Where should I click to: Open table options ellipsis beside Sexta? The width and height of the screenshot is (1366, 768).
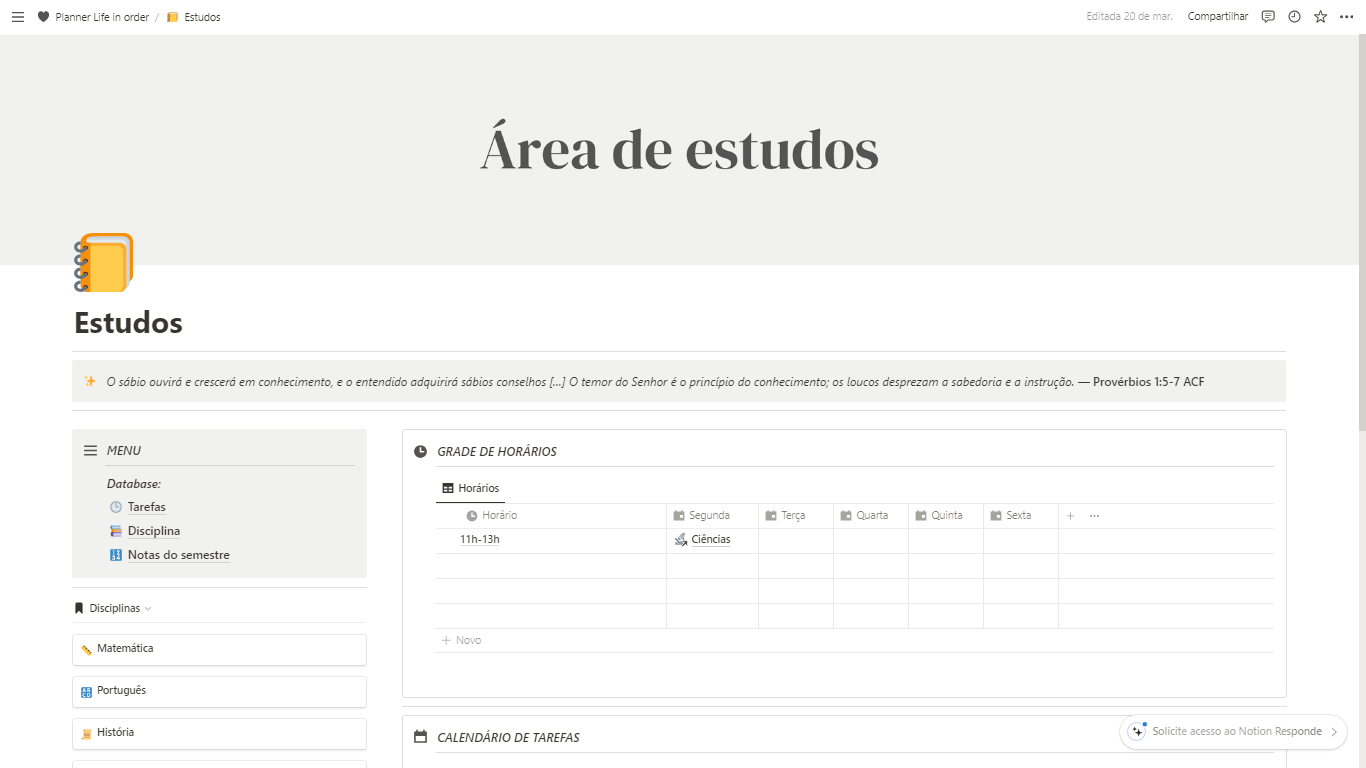(1094, 516)
